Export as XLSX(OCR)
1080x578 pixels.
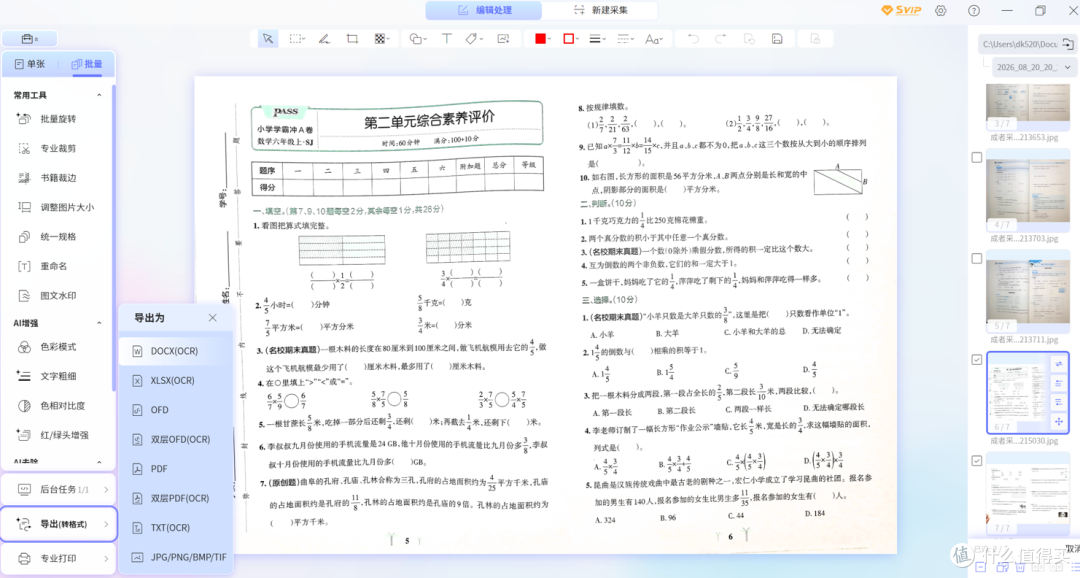[x=175, y=380]
